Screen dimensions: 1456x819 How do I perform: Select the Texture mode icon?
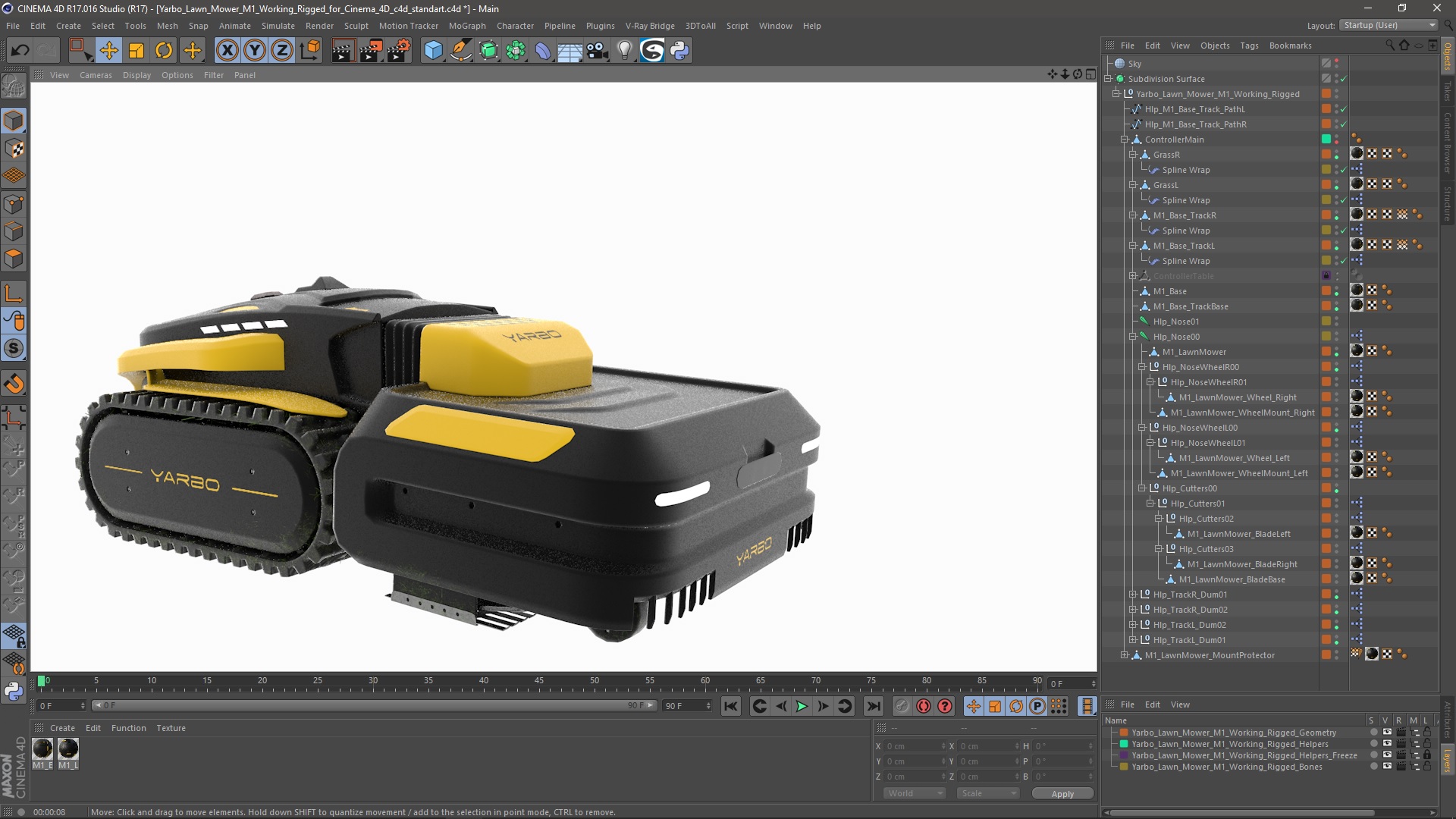(14, 149)
